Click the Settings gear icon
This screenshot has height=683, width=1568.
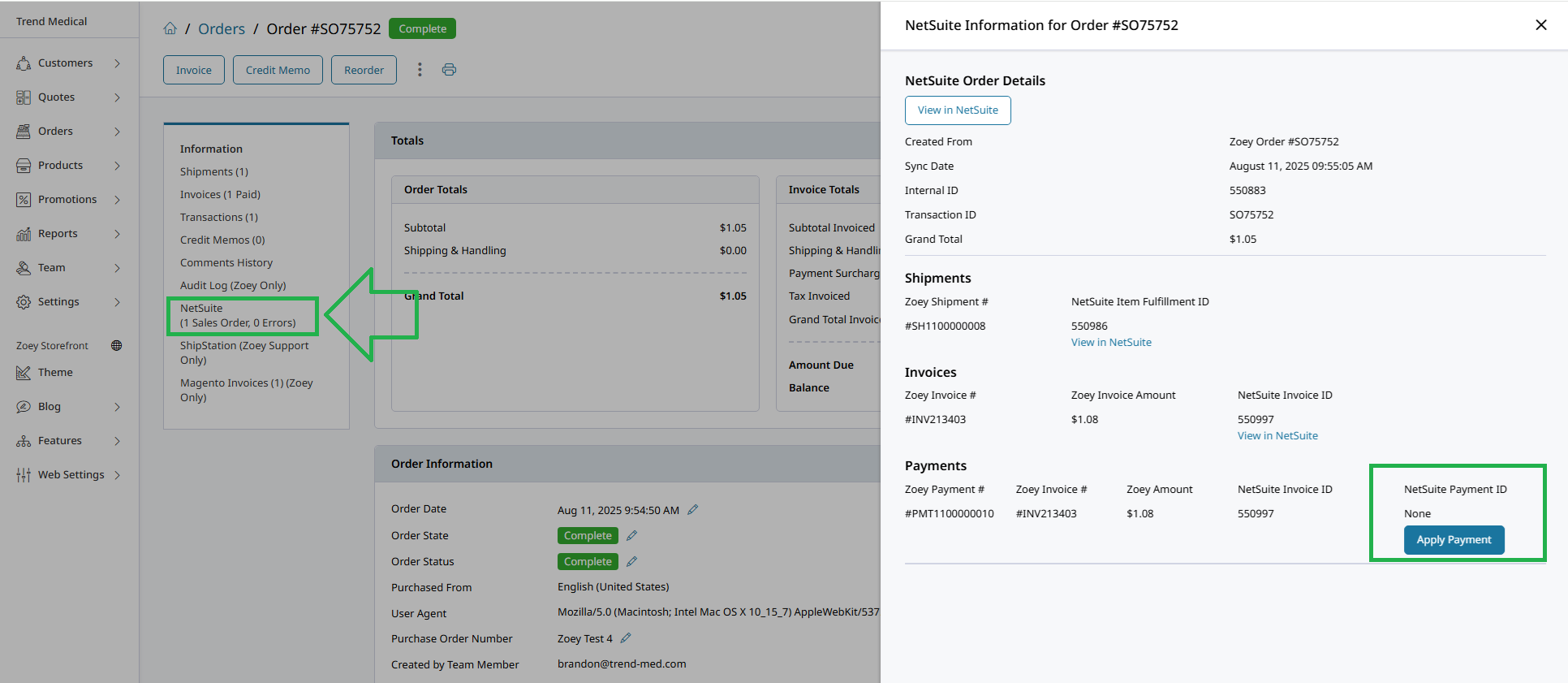pos(24,302)
